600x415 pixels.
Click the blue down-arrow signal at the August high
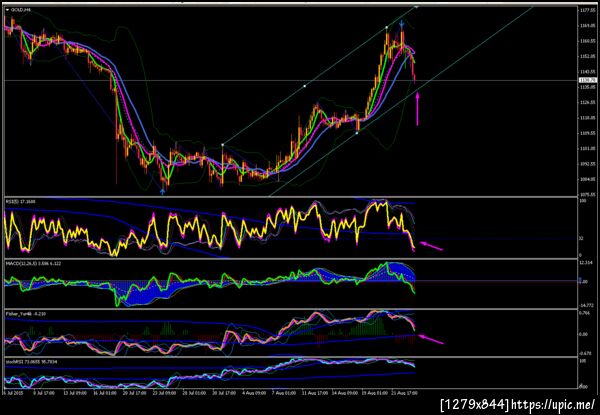point(401,24)
